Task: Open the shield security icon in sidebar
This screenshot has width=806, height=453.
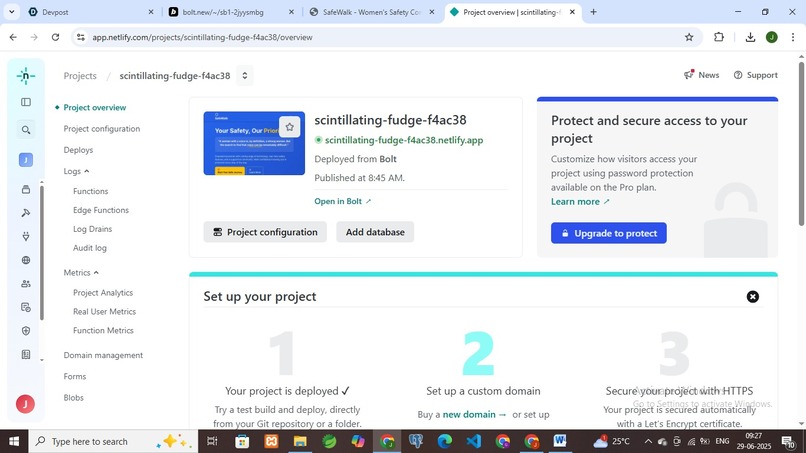Action: pos(26,331)
